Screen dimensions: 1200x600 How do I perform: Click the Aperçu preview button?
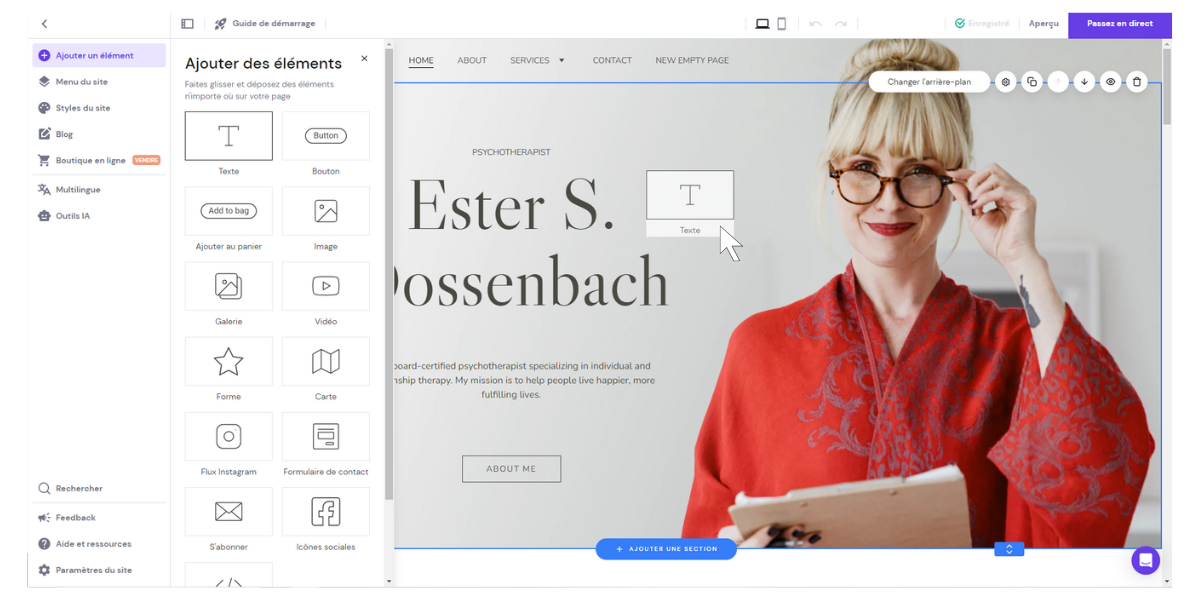[1044, 24]
